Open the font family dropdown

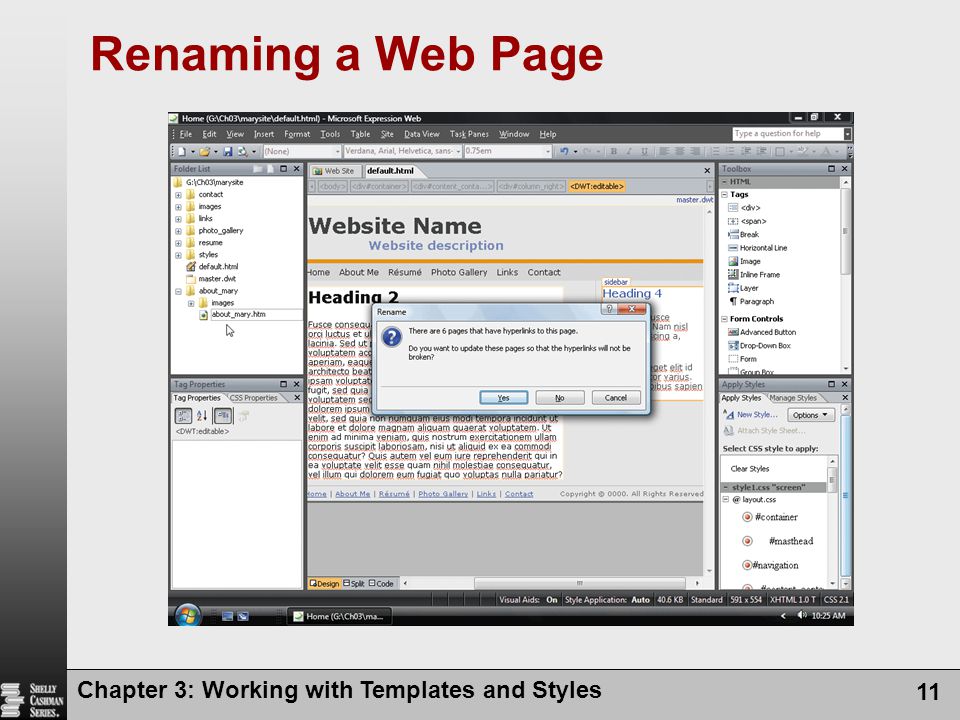click(458, 151)
